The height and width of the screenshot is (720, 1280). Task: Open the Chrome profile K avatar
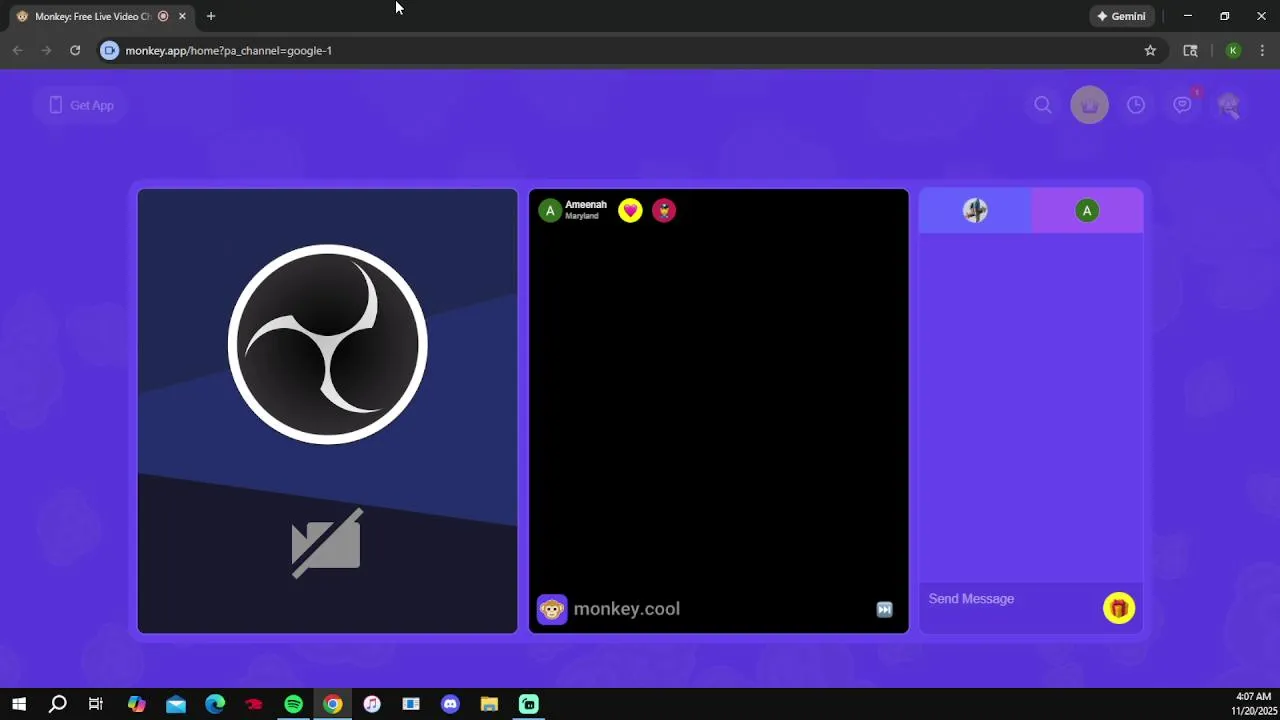click(1233, 50)
